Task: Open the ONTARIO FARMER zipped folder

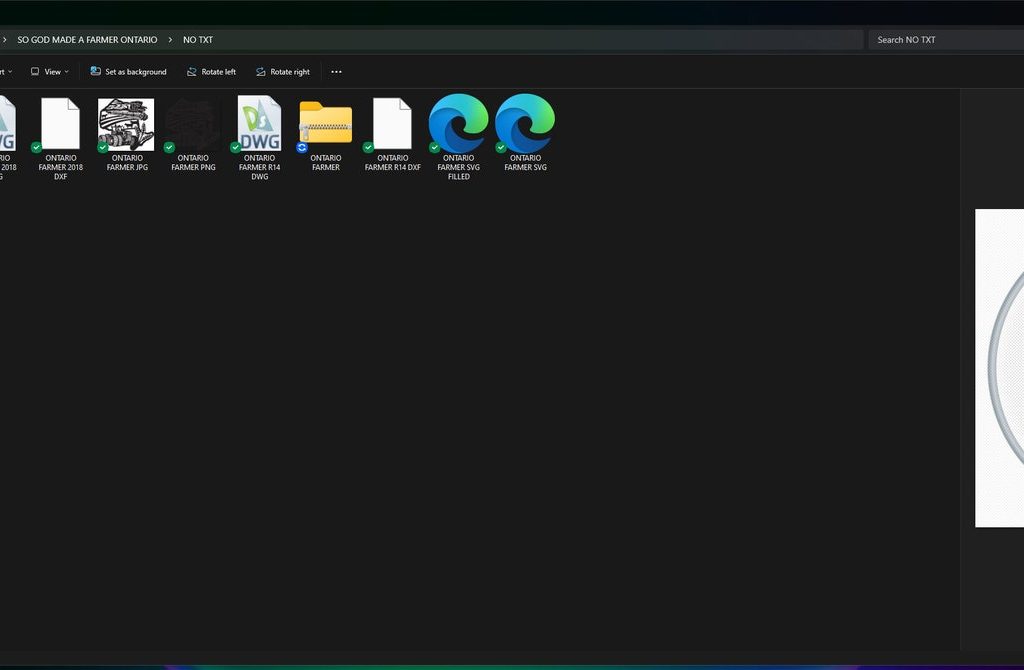Action: [325, 124]
